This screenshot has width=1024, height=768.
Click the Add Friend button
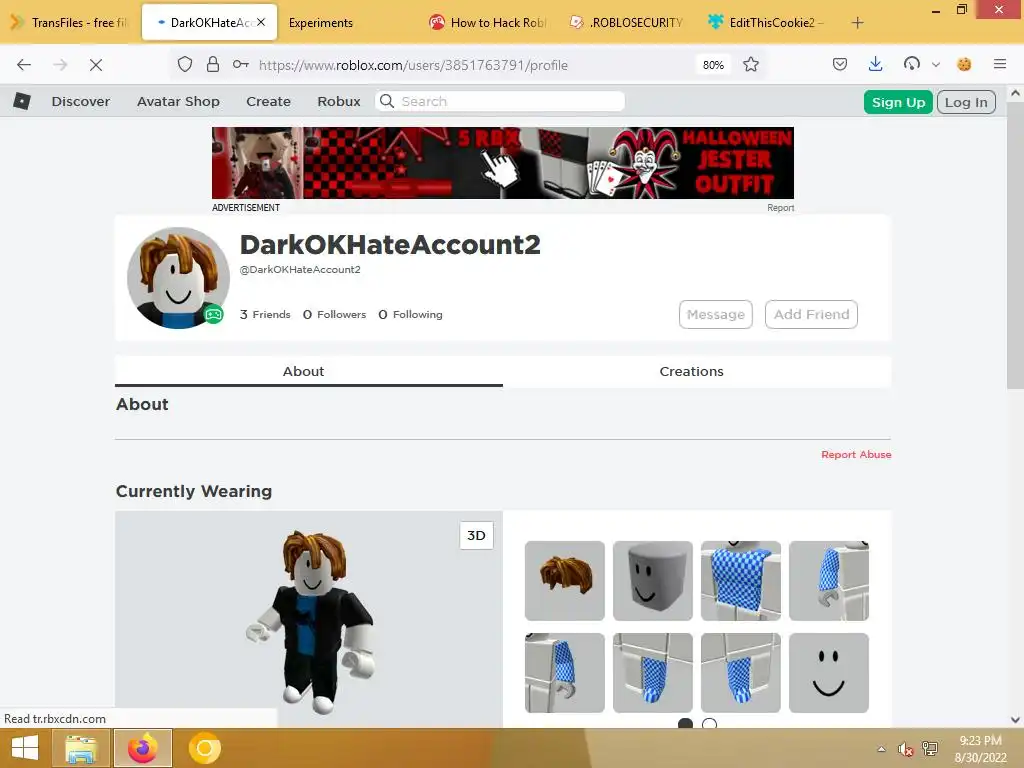click(811, 314)
